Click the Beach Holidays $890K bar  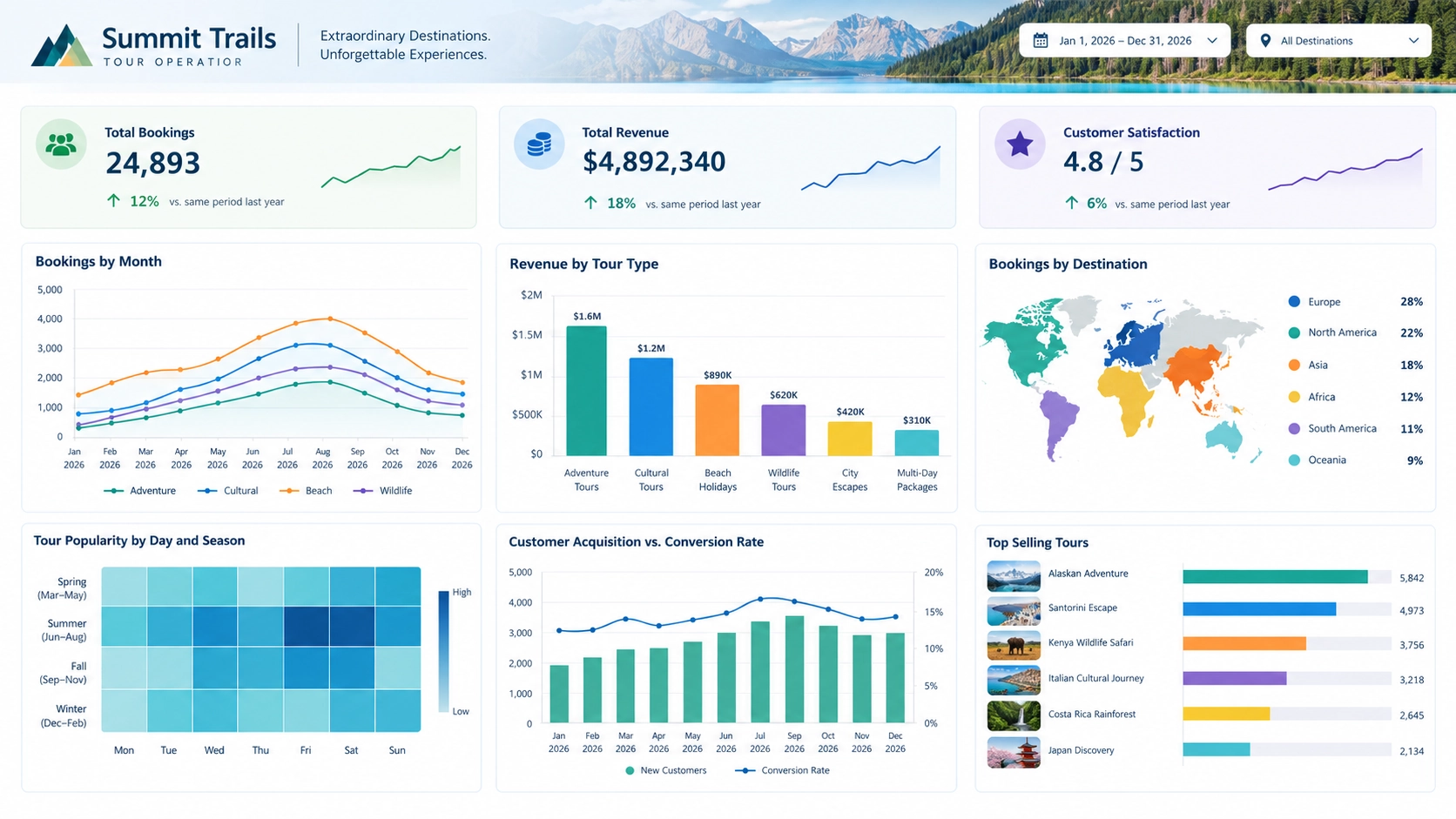pos(718,420)
